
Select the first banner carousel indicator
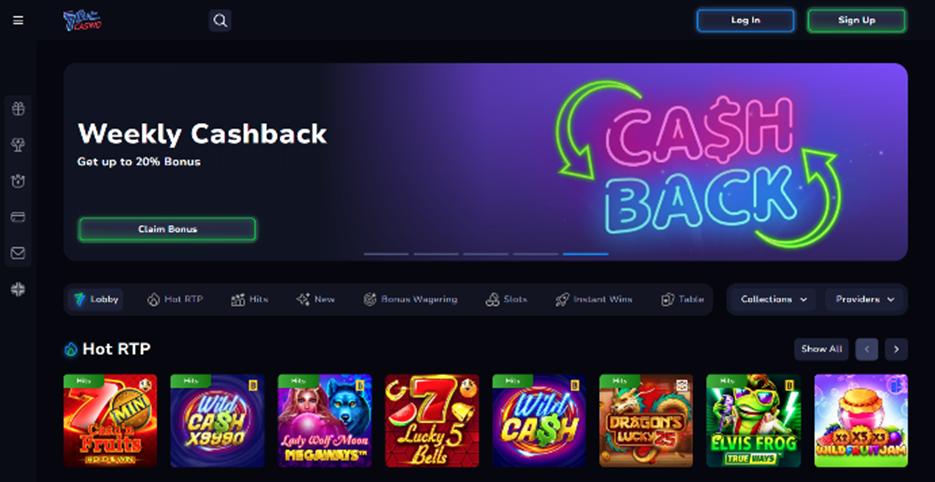click(x=386, y=254)
